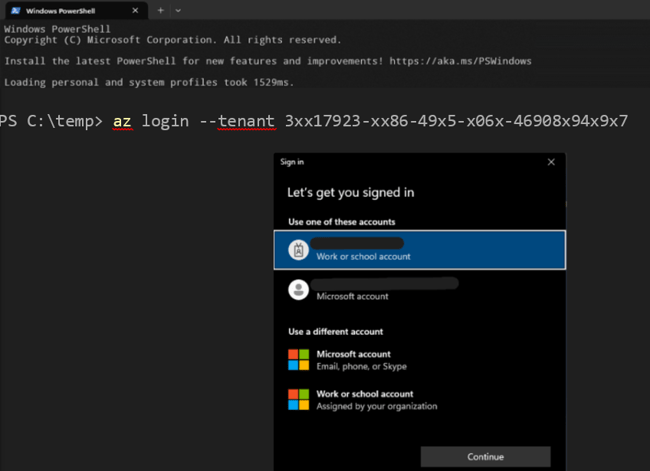The height and width of the screenshot is (471, 650).
Task: Close the Windows PowerShell tab
Action: coord(134,9)
